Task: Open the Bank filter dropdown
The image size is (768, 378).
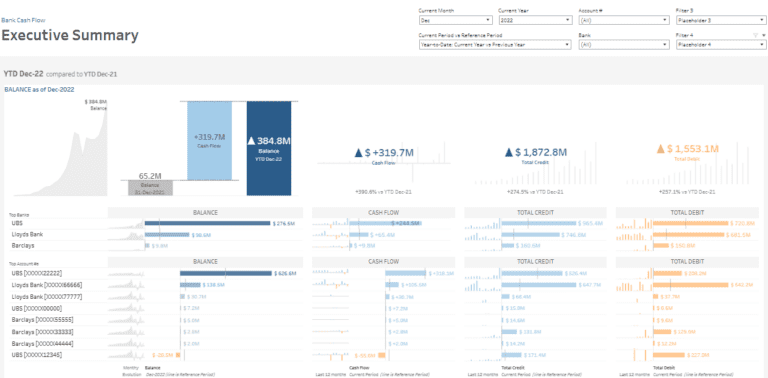Action: tap(624, 45)
